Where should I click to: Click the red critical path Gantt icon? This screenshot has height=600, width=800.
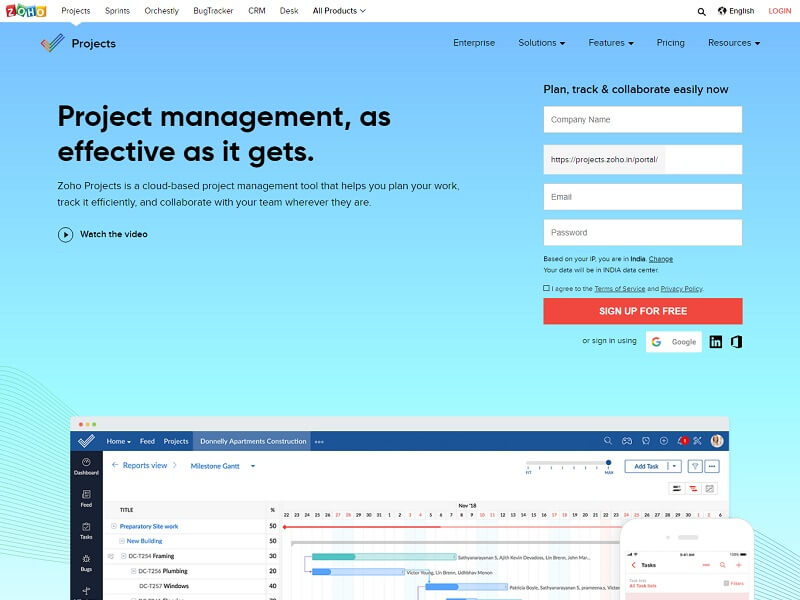click(693, 489)
